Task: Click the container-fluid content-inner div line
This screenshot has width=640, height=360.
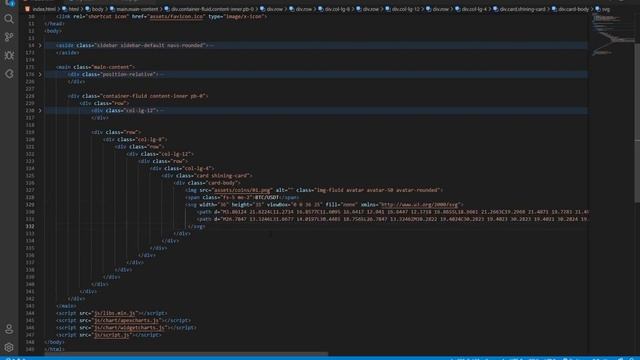Action: [138, 96]
